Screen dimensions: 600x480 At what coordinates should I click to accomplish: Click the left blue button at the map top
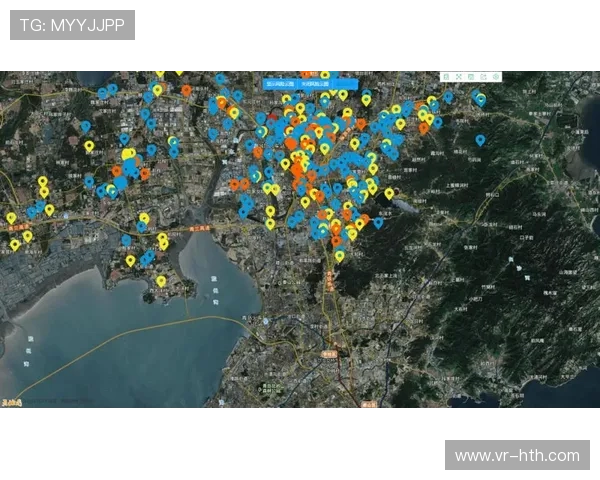(x=280, y=84)
